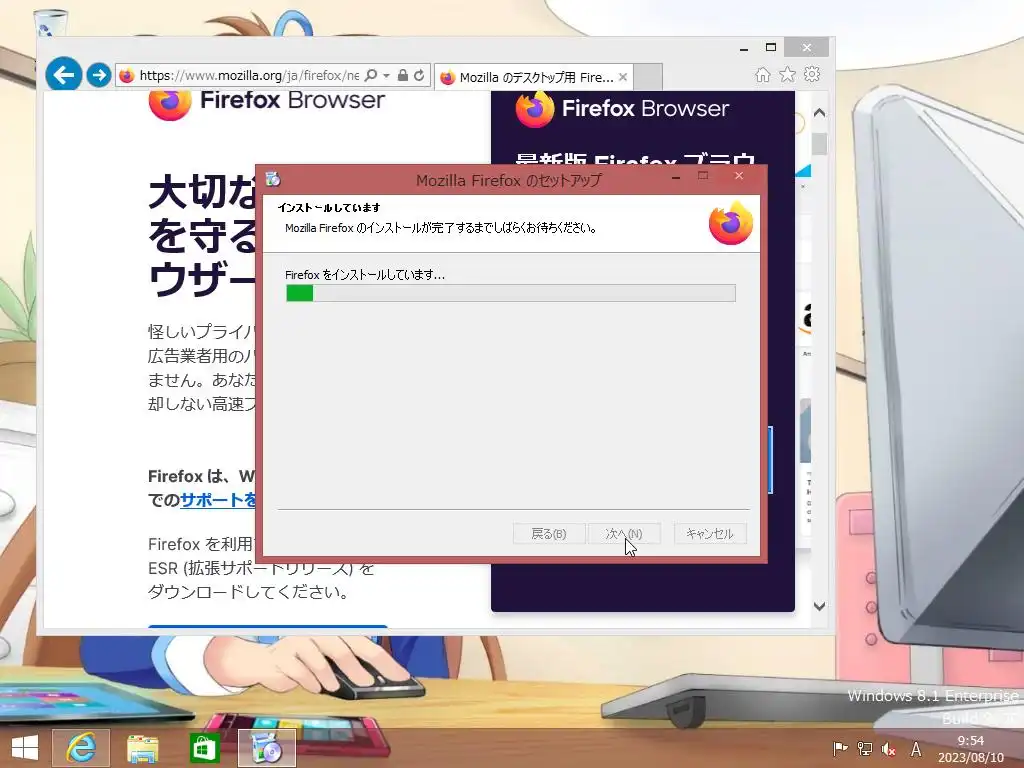This screenshot has width=1024, height=768.
Task: Open IE tools gear menu
Action: click(812, 74)
